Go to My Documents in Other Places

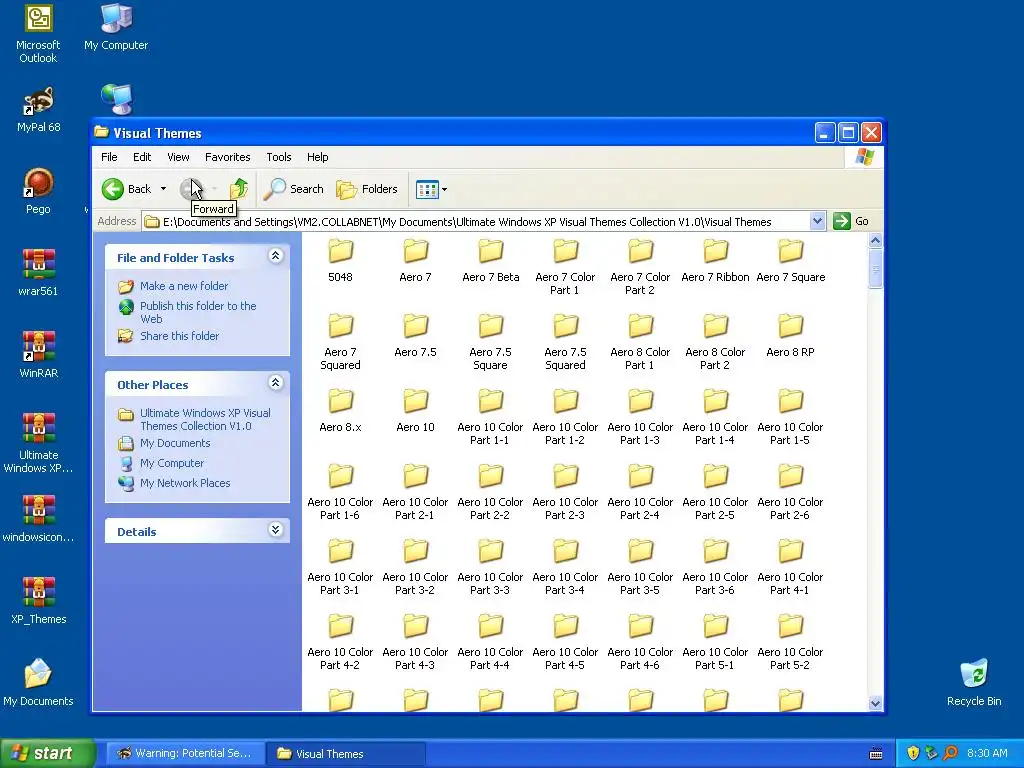point(175,443)
